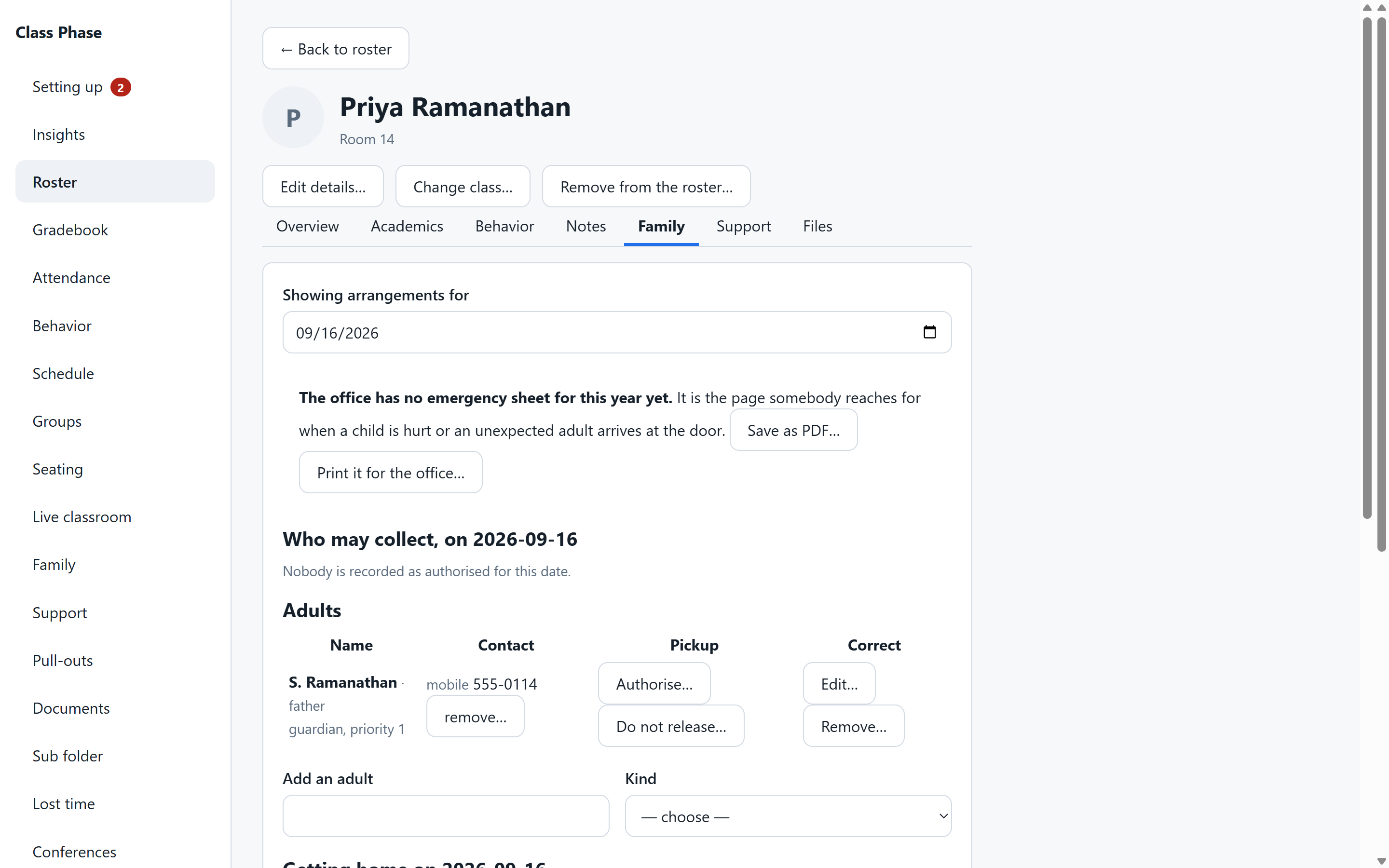Open Lost time in the sidebar
1389x868 pixels.
[x=115, y=804]
